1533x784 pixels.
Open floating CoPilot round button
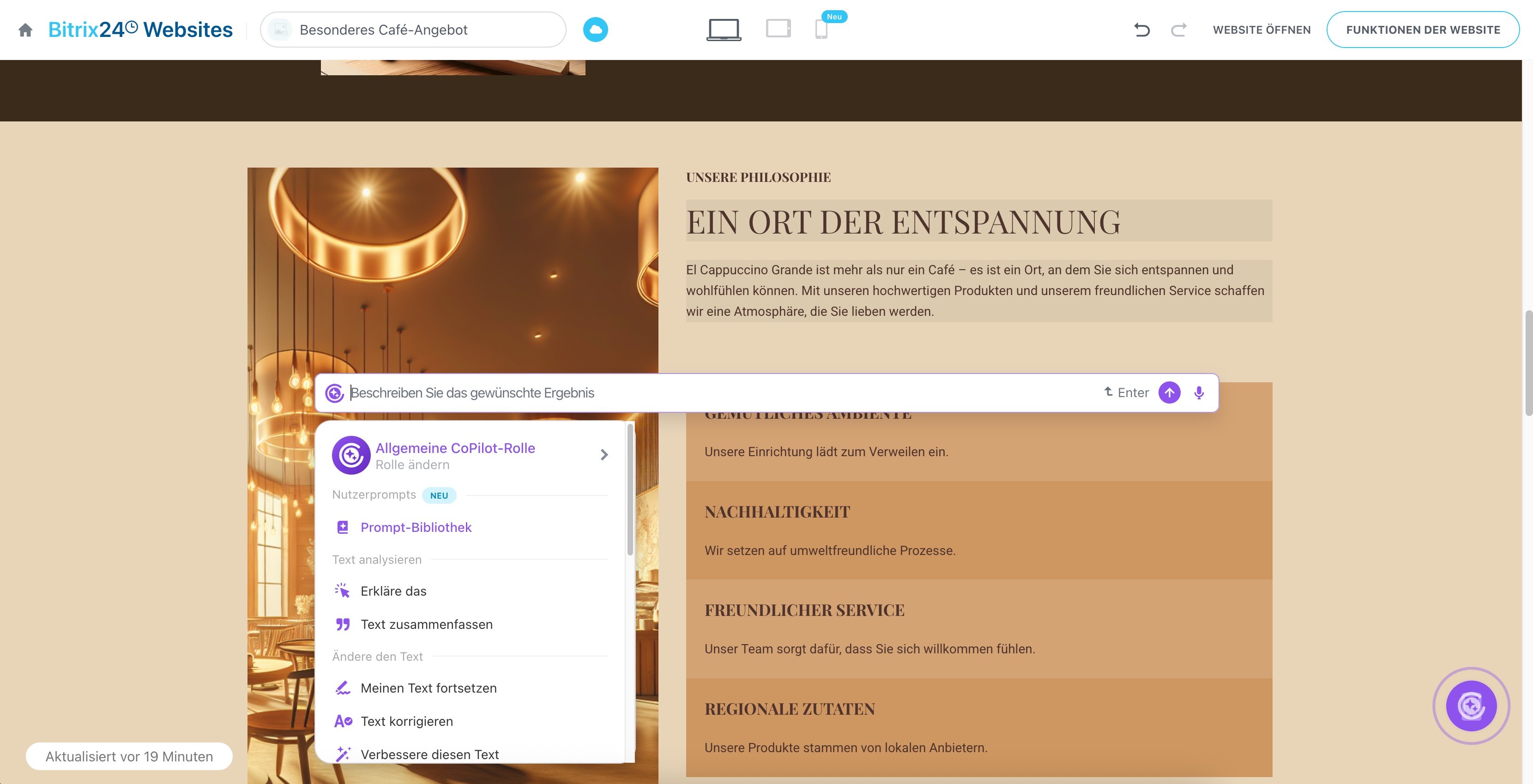click(x=1471, y=706)
